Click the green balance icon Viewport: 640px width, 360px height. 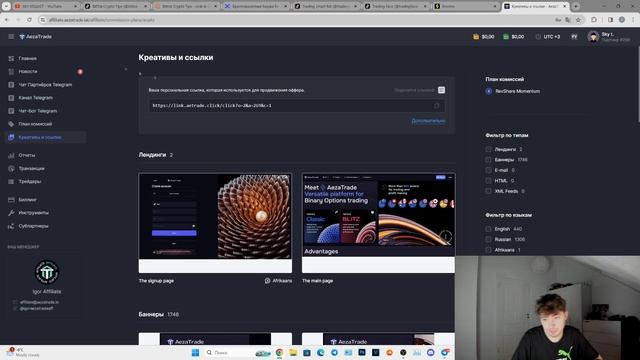(x=506, y=37)
